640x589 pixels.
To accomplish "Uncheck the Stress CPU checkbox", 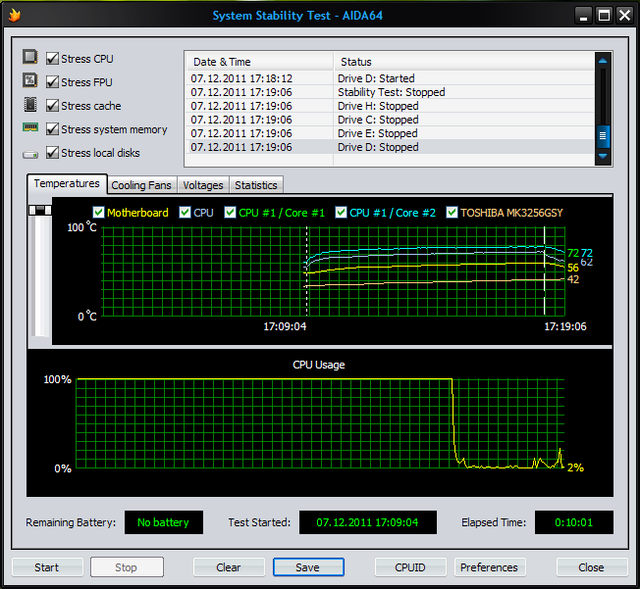I will coord(52,58).
